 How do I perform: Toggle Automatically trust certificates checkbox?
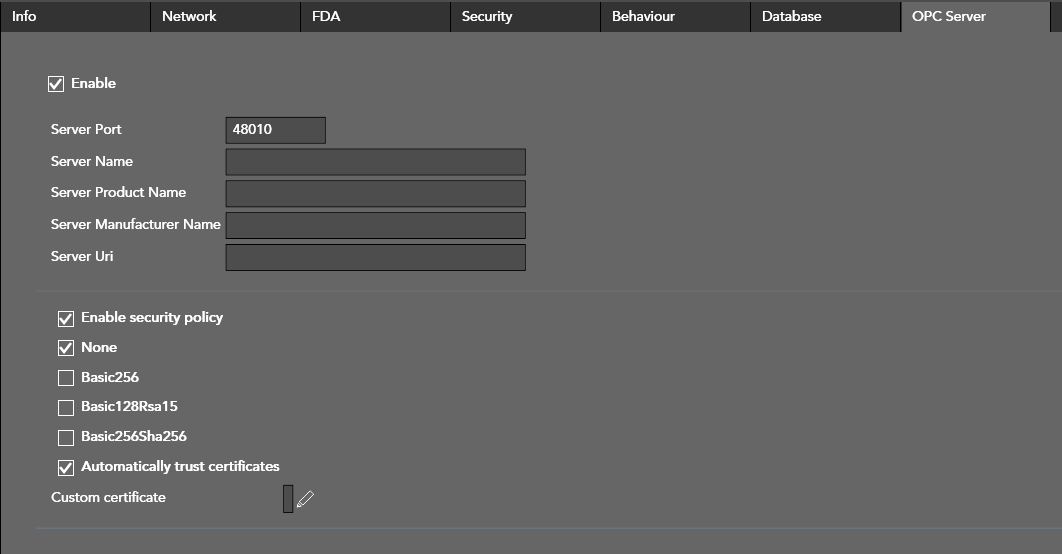click(x=66, y=467)
